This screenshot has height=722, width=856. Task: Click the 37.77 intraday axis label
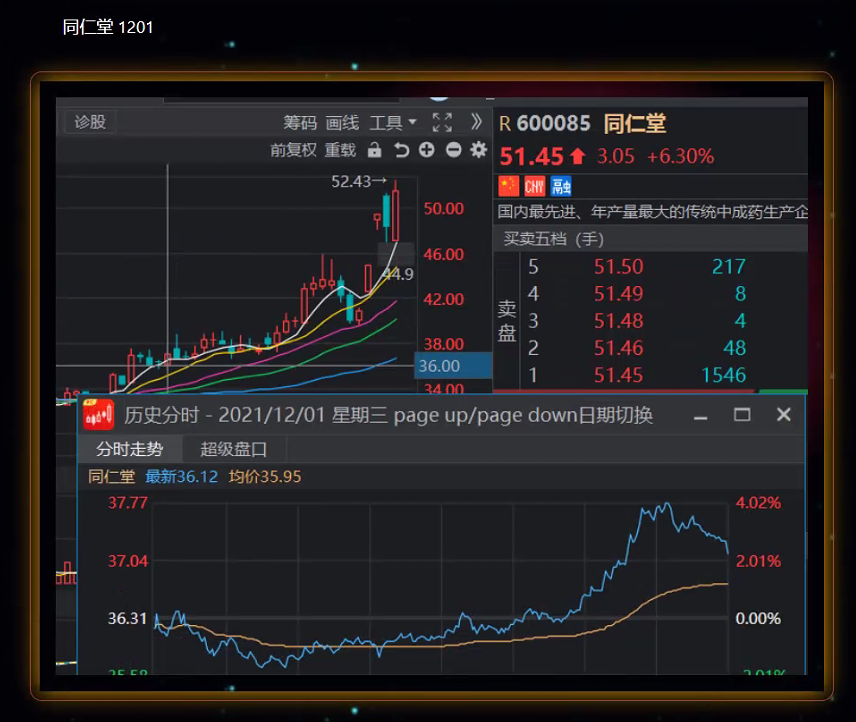(x=128, y=503)
